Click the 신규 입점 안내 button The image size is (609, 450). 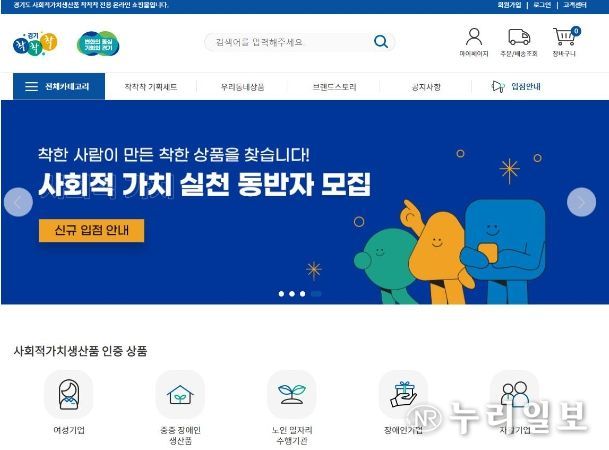click(91, 230)
